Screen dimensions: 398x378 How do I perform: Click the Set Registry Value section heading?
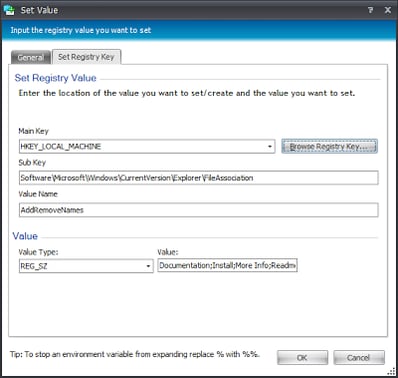(x=56, y=78)
